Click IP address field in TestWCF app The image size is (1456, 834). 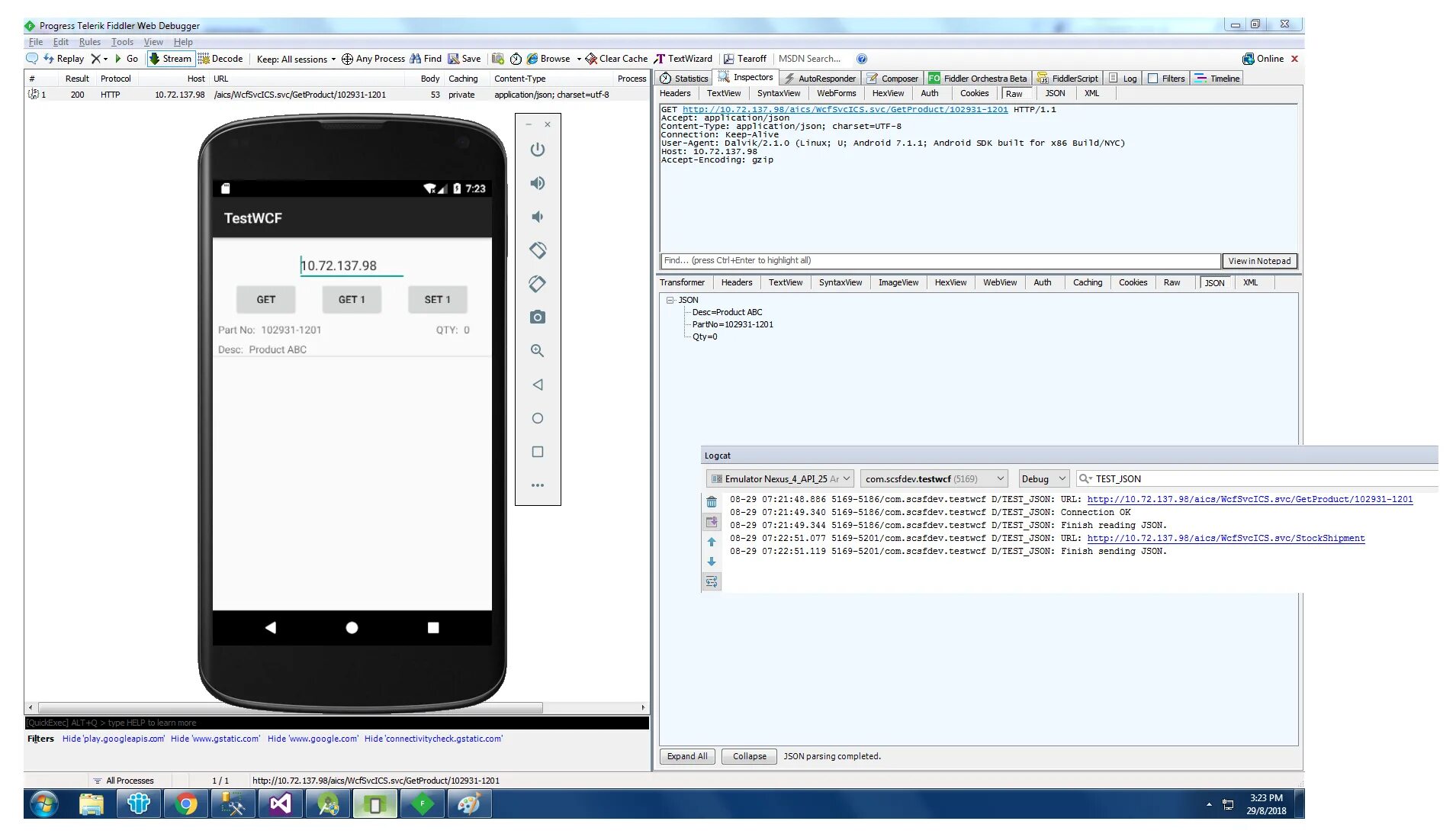coord(352,266)
